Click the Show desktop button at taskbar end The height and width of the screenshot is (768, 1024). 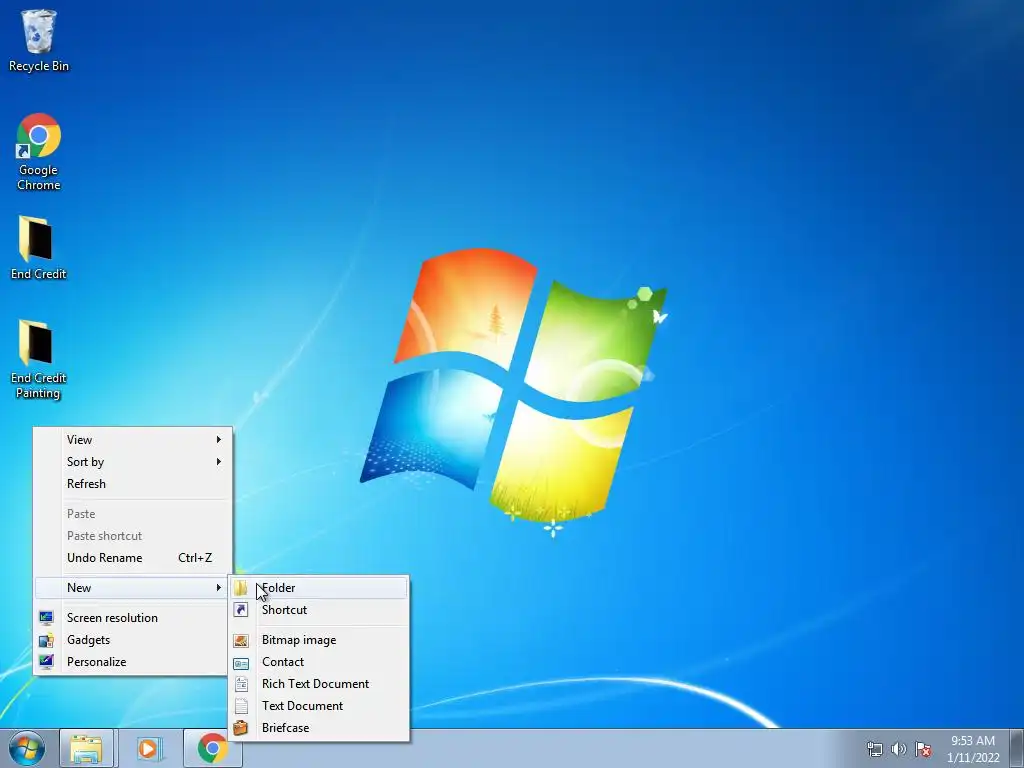[1017, 749]
